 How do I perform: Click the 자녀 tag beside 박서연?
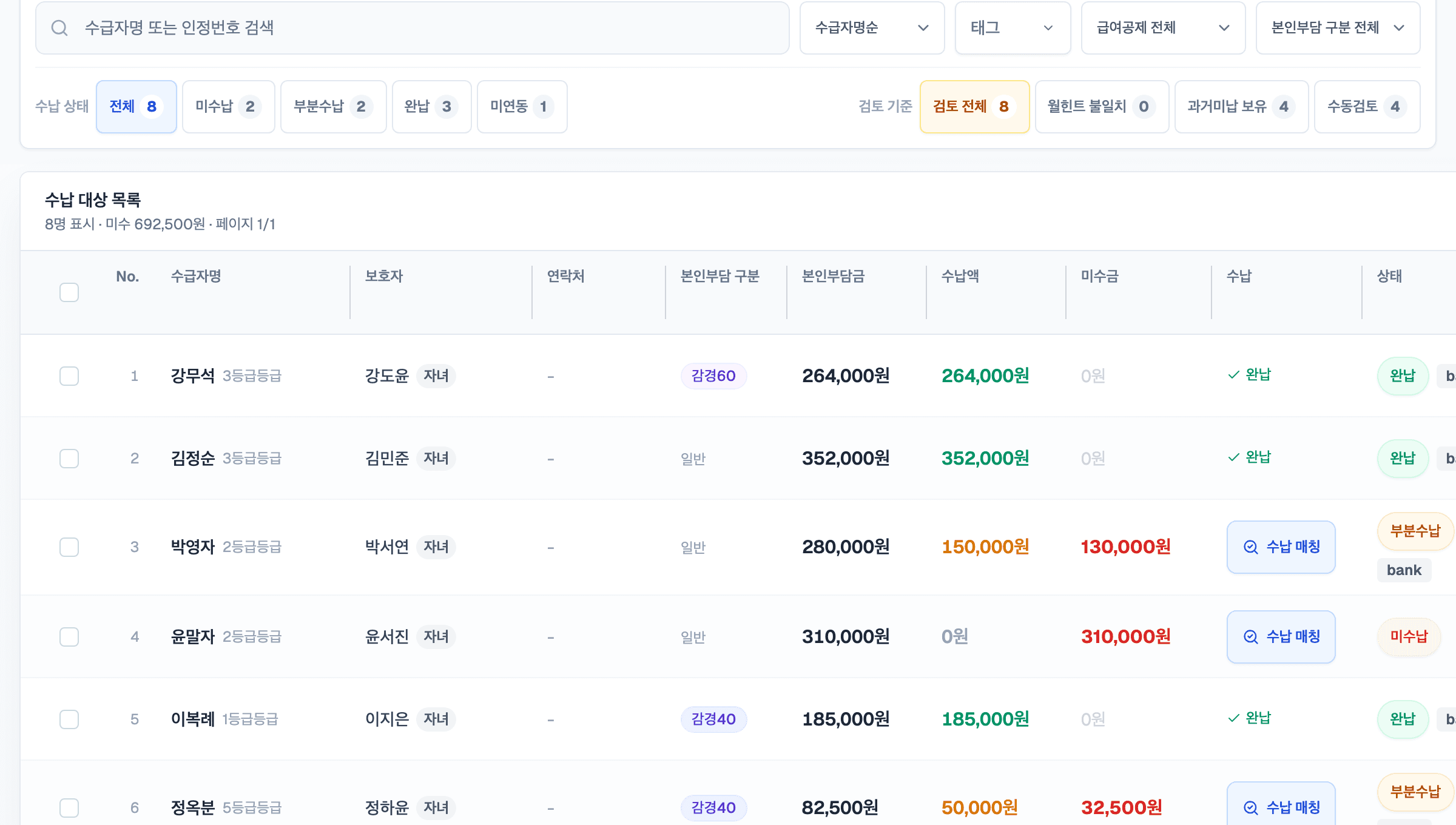tap(436, 547)
